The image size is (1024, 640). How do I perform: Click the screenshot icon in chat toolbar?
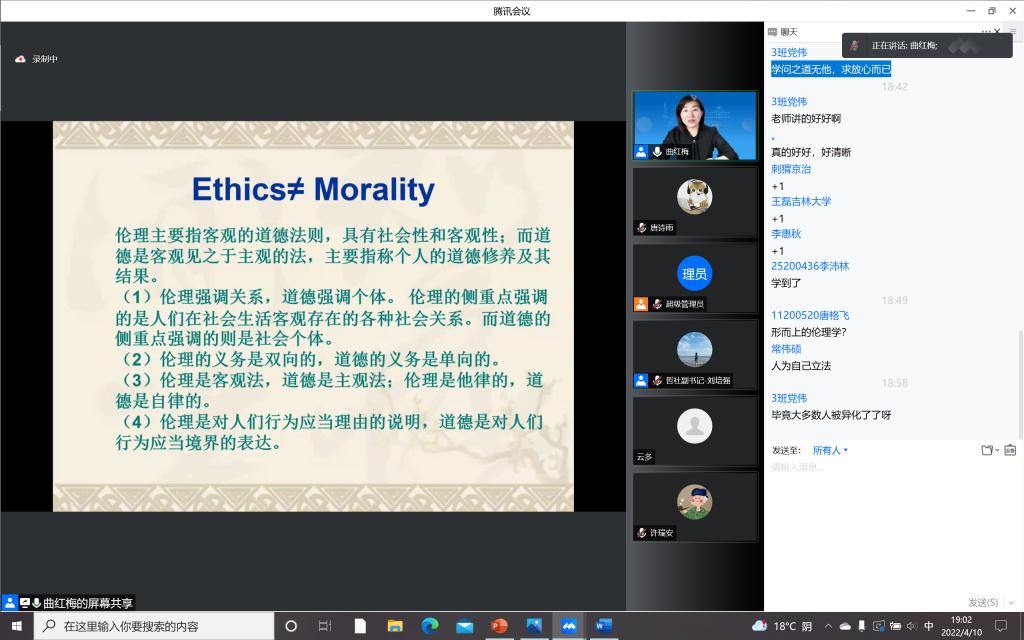pos(1010,450)
